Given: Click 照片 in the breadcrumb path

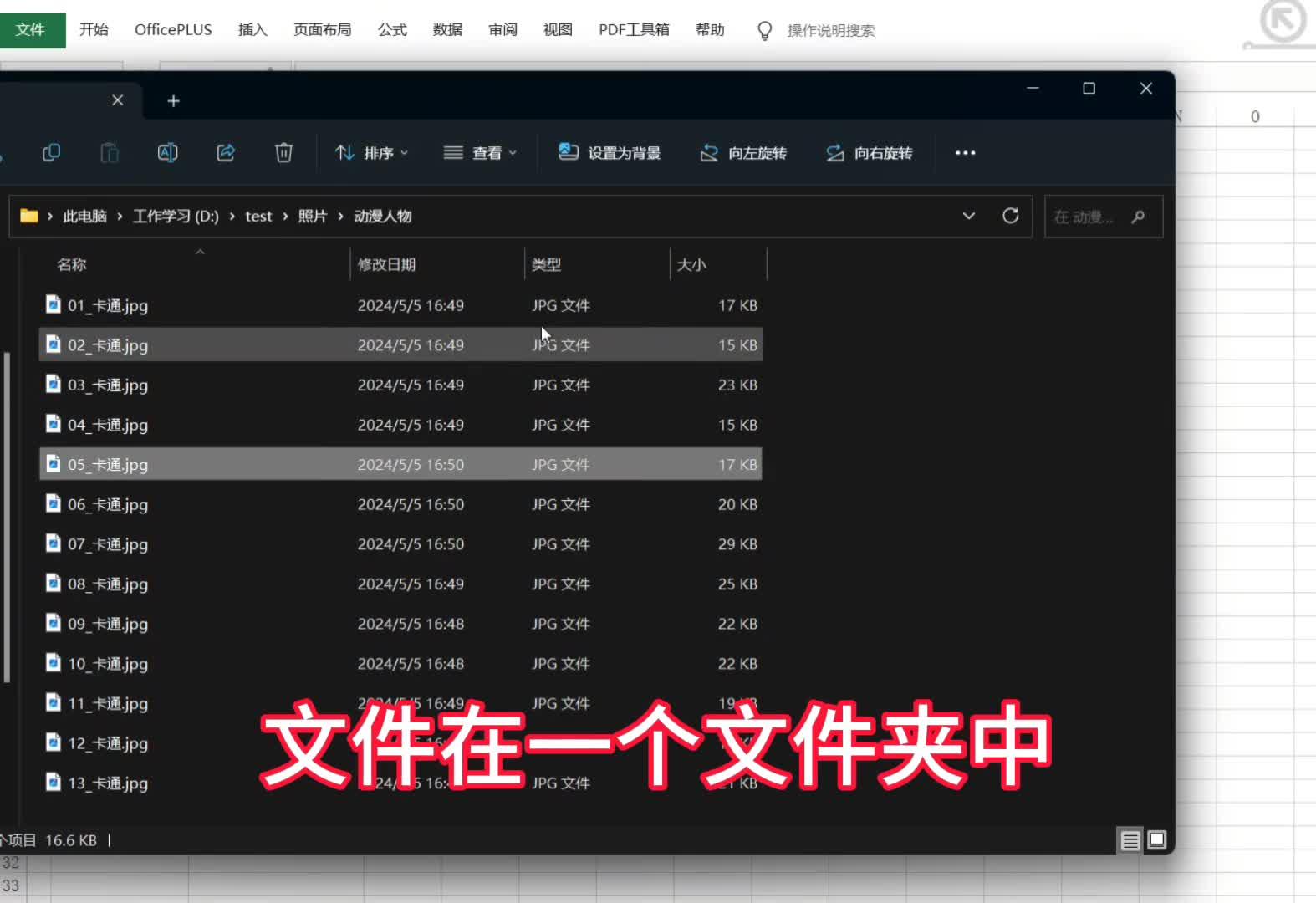Looking at the screenshot, I should coord(313,217).
